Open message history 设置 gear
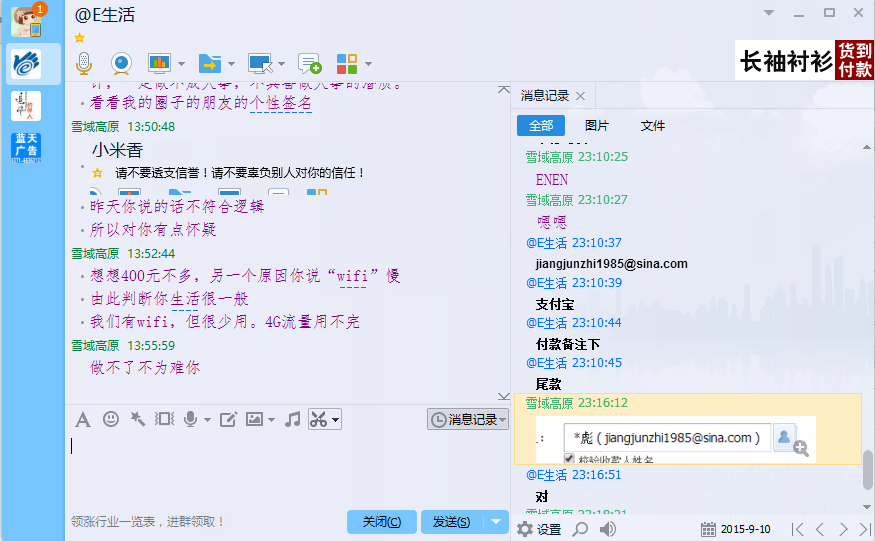875x541 pixels. point(539,529)
